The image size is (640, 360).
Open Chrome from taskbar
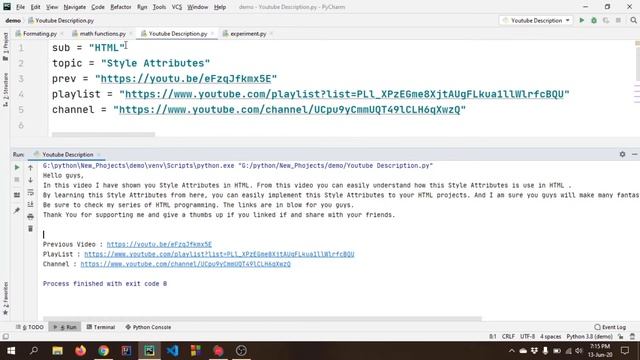[x=103, y=351]
